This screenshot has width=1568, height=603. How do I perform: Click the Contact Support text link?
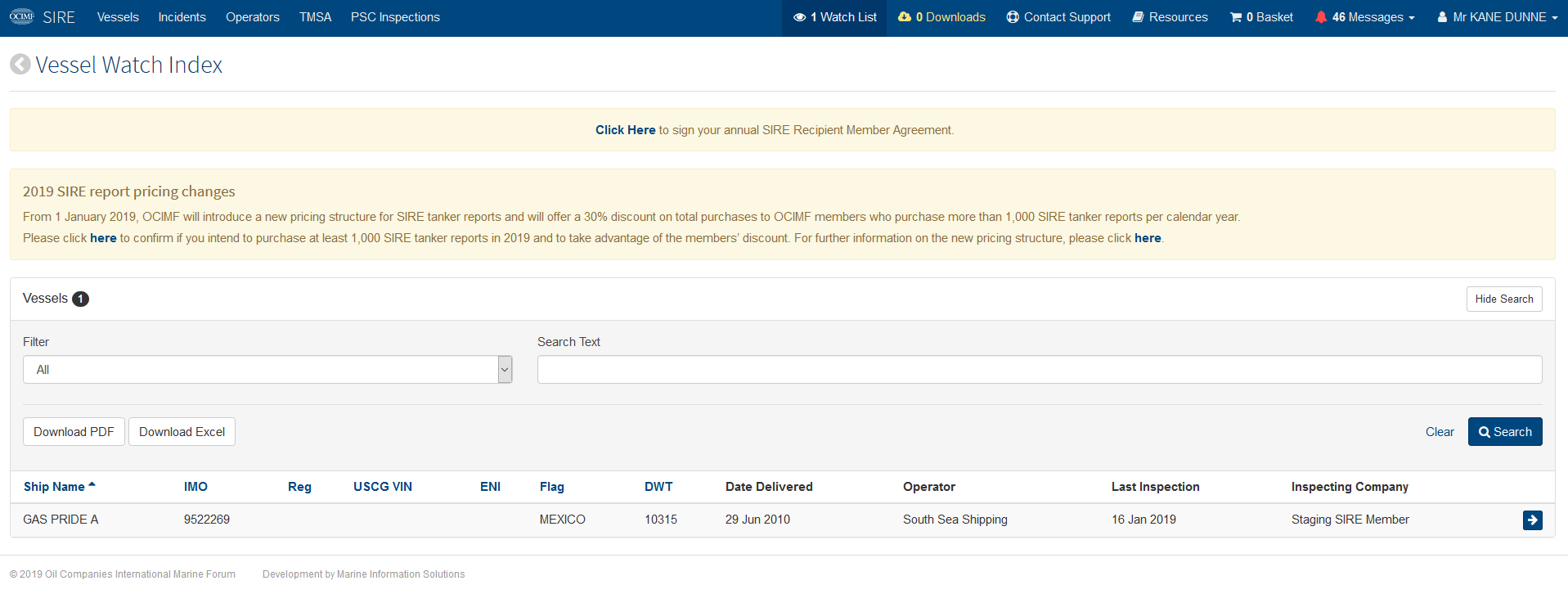pyautogui.click(x=1067, y=17)
